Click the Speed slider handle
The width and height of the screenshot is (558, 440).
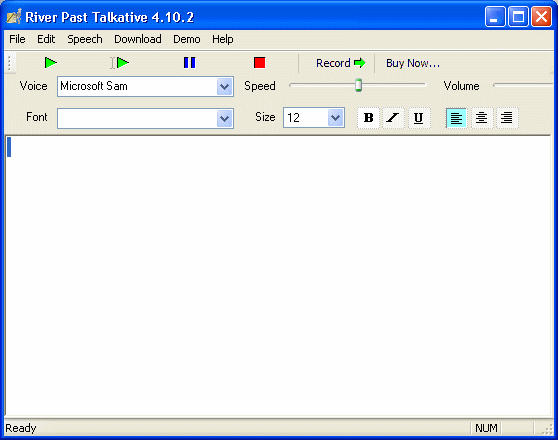(x=358, y=85)
